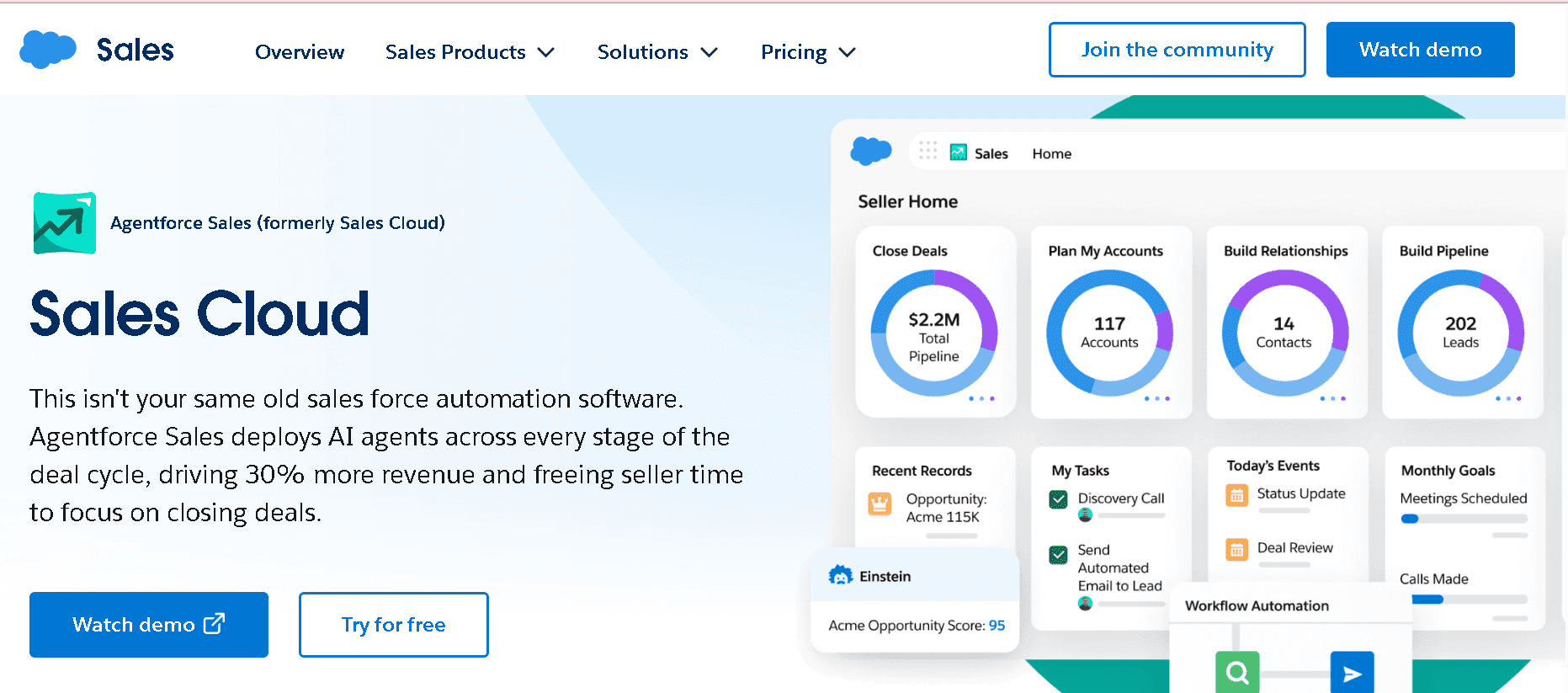The image size is (1568, 693).
Task: Expand the Sales Products menu
Action: click(470, 52)
